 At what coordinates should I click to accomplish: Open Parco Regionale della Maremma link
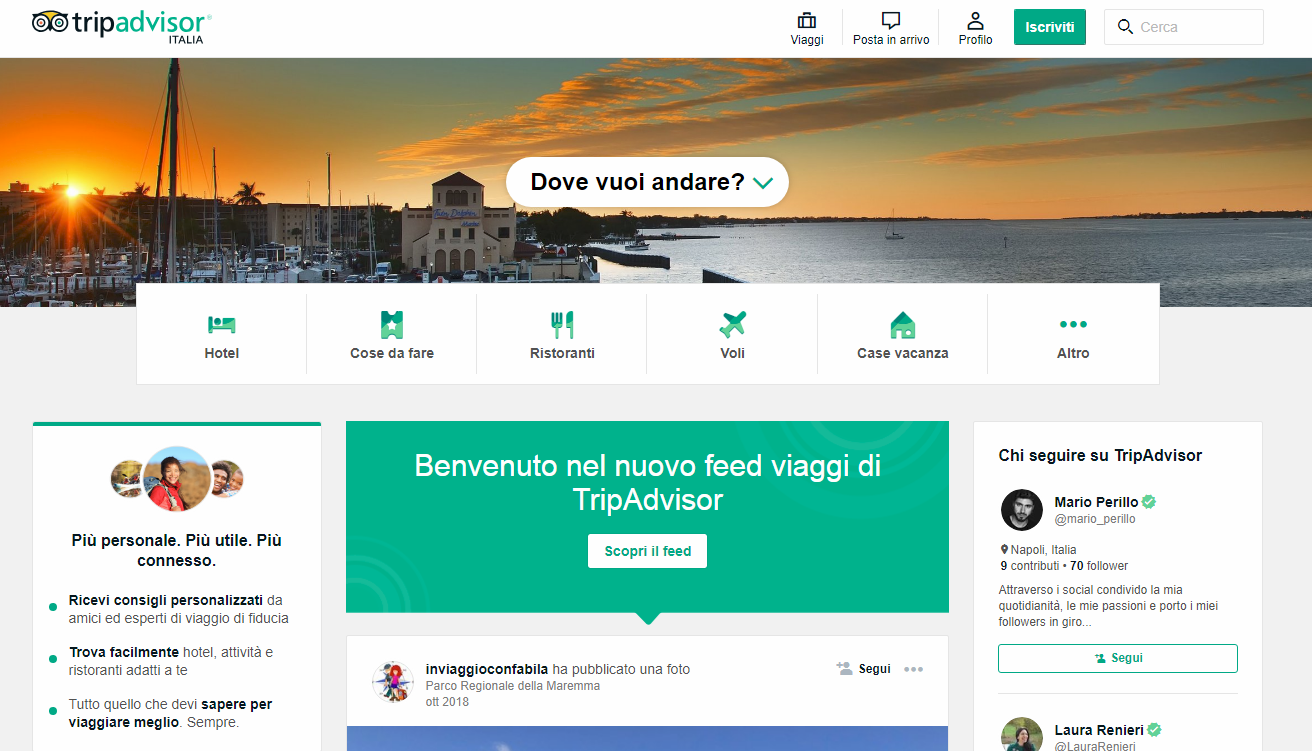click(x=513, y=686)
